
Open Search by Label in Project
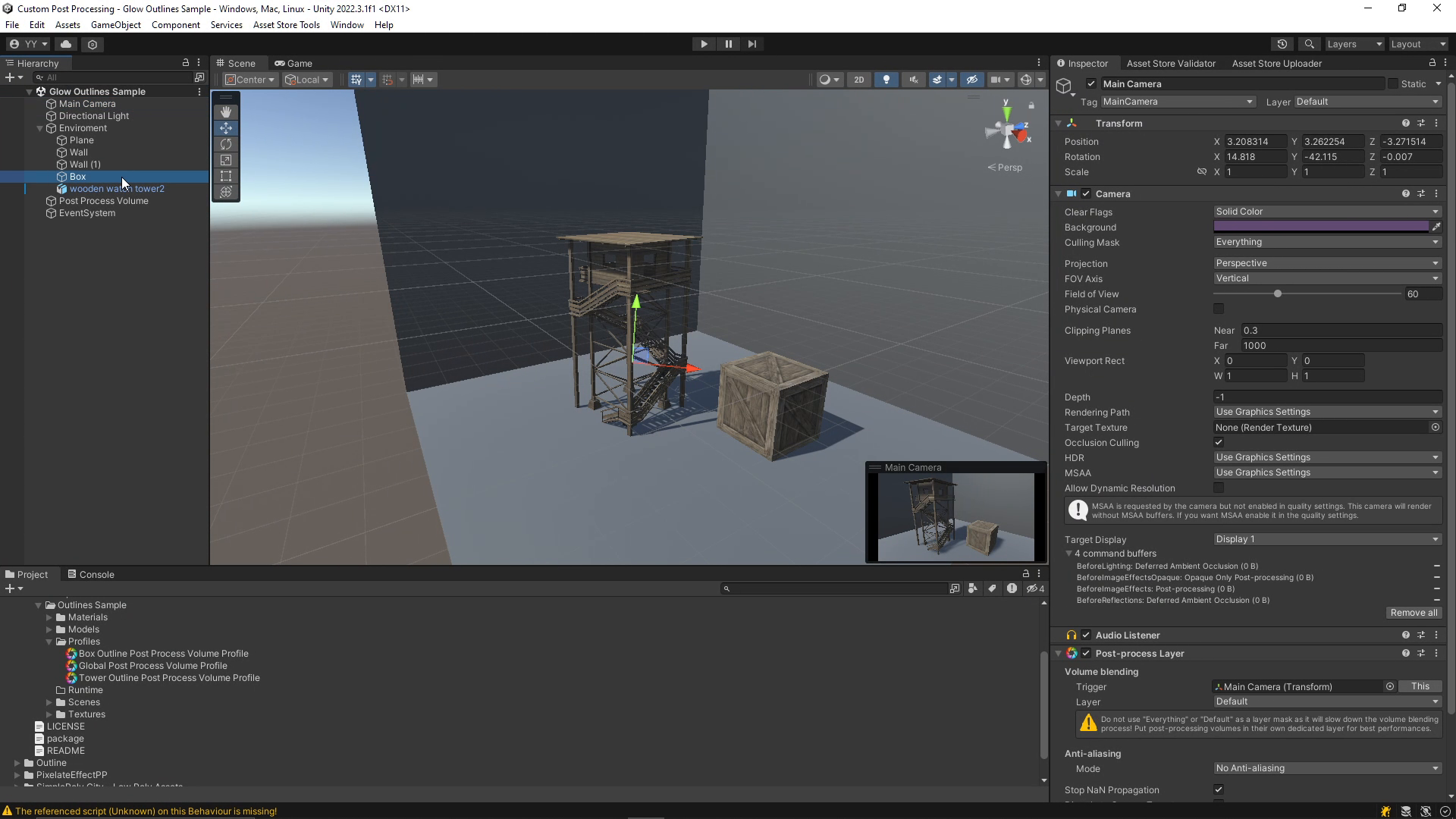tap(992, 588)
